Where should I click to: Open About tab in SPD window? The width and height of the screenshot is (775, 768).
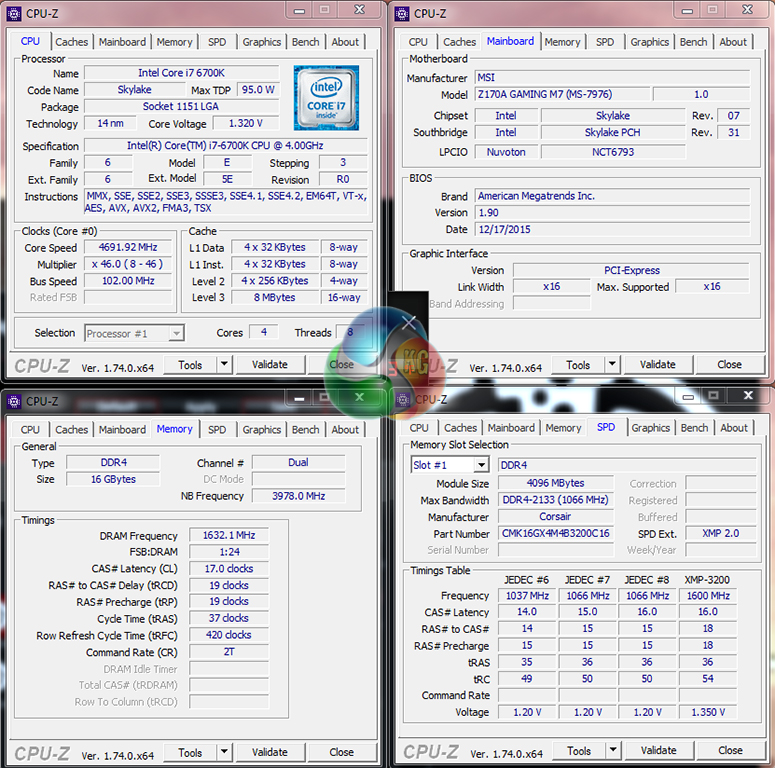[x=734, y=428]
